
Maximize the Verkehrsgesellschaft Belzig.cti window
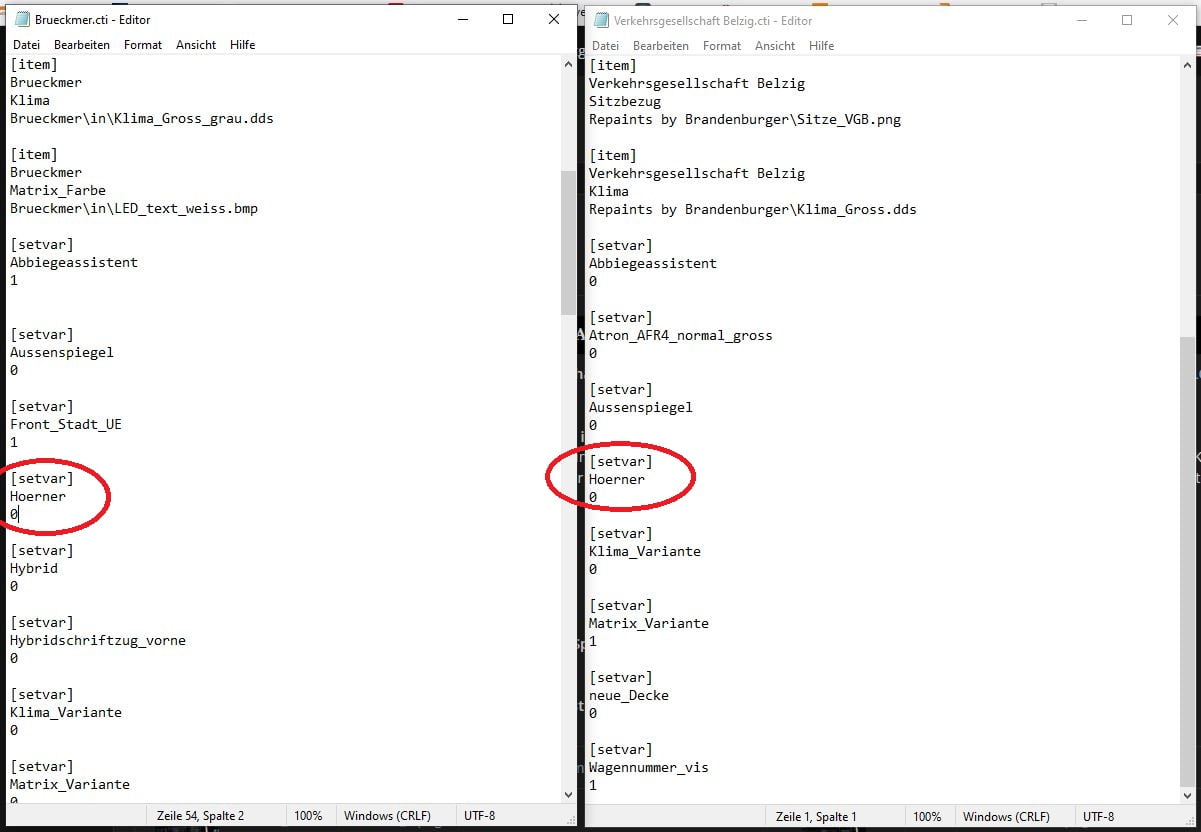coord(1127,20)
